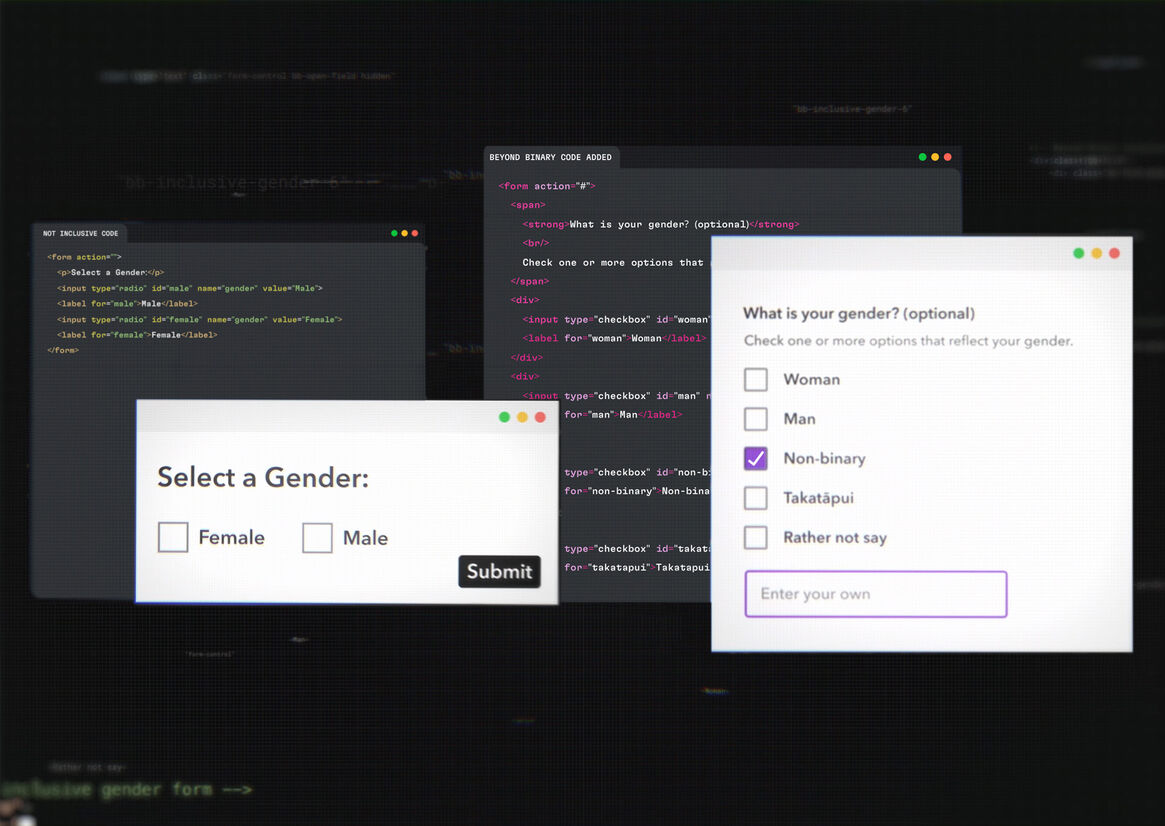Viewport: 1165px width, 826px height.
Task: Enable the Rather not say checkbox
Action: pyautogui.click(x=756, y=537)
